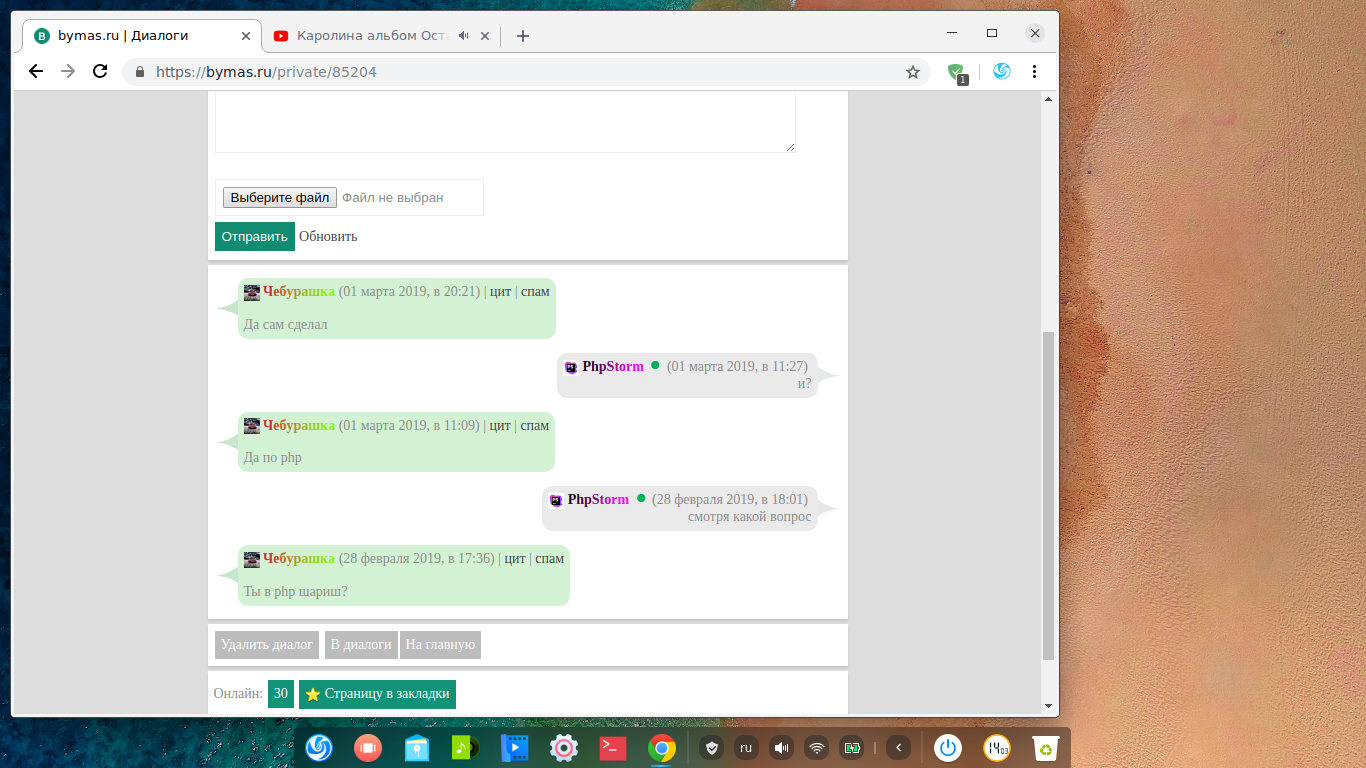
Task: Open the Deepin launcher in the dock
Action: coord(319,747)
